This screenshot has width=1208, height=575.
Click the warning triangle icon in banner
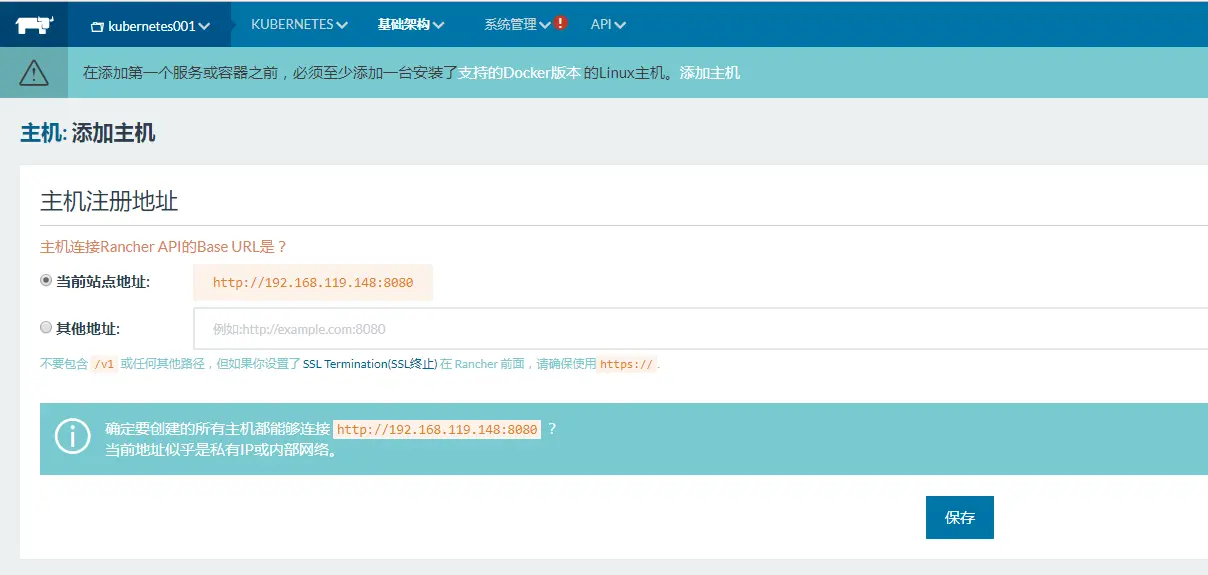click(x=34, y=73)
